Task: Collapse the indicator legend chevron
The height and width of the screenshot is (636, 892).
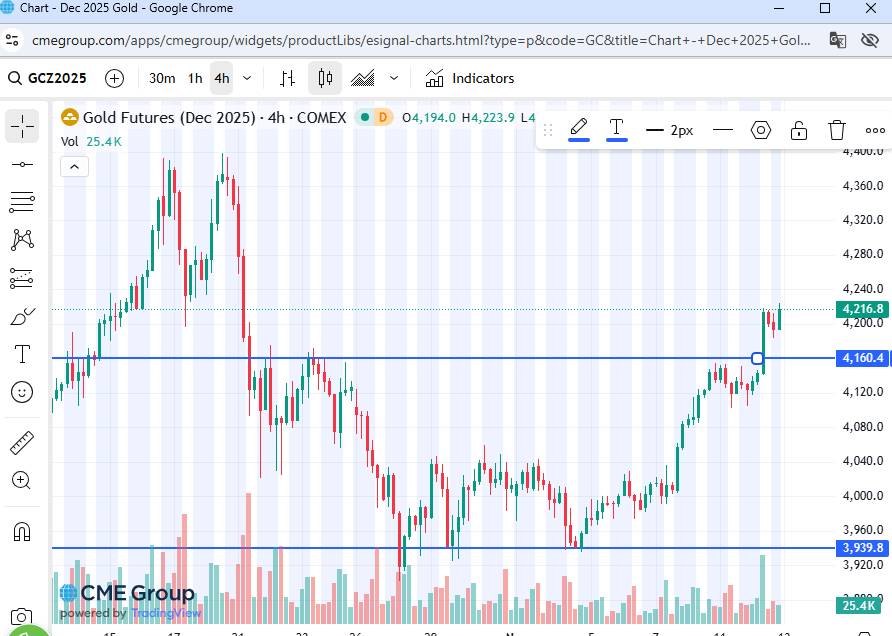Action: click(x=75, y=167)
